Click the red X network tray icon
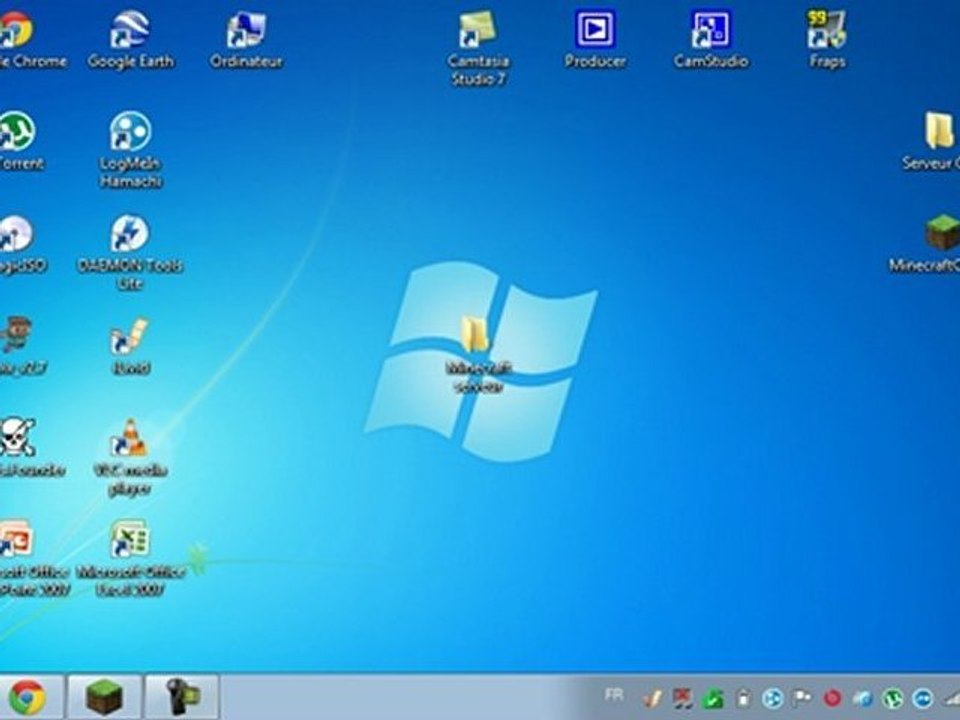The image size is (960, 720). (683, 698)
